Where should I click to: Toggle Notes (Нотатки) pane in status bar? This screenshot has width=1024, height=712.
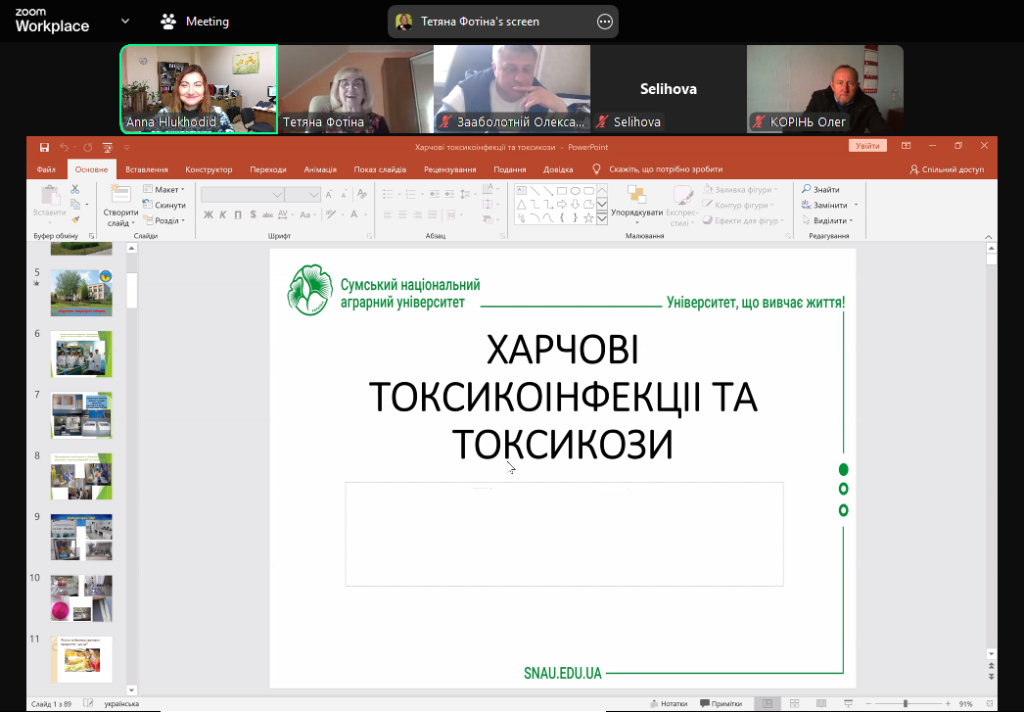pyautogui.click(x=667, y=703)
